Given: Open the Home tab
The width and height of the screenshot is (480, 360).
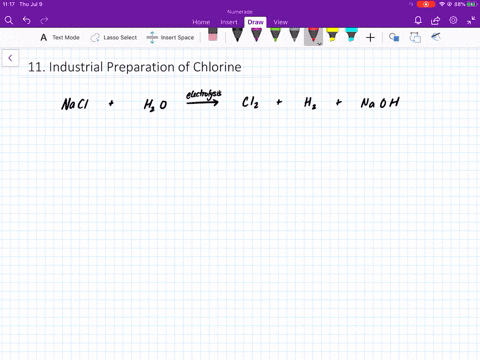Looking at the screenshot, I should point(201,22).
